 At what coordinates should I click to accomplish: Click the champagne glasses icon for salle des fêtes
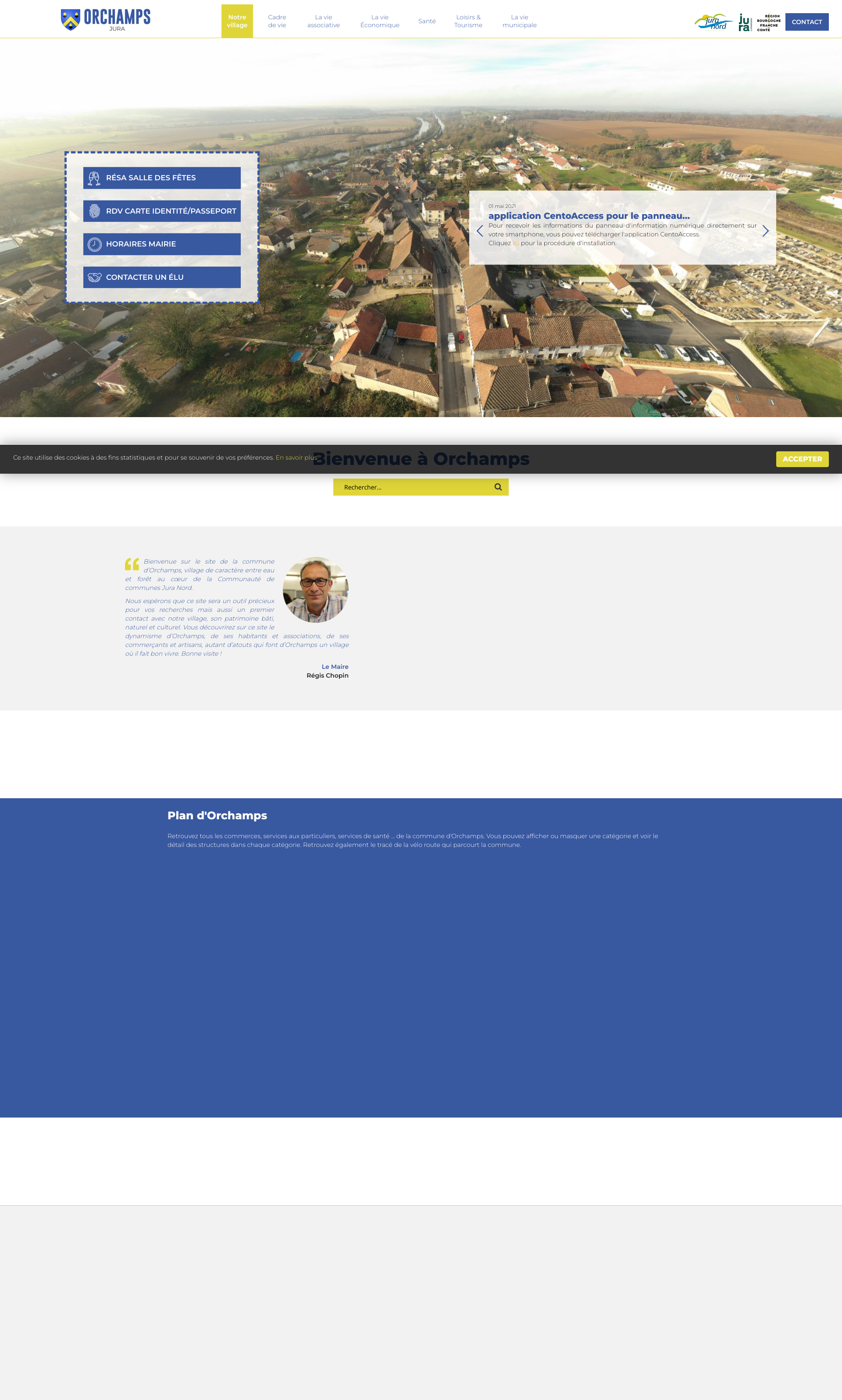(94, 178)
